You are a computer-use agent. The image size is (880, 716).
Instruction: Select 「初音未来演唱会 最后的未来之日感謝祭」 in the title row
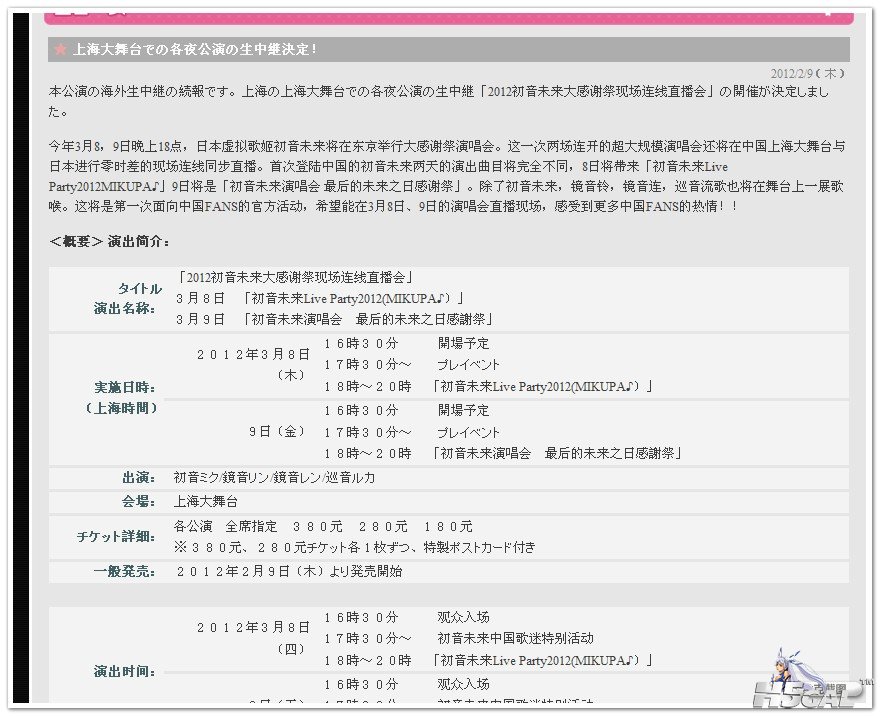pos(368,319)
